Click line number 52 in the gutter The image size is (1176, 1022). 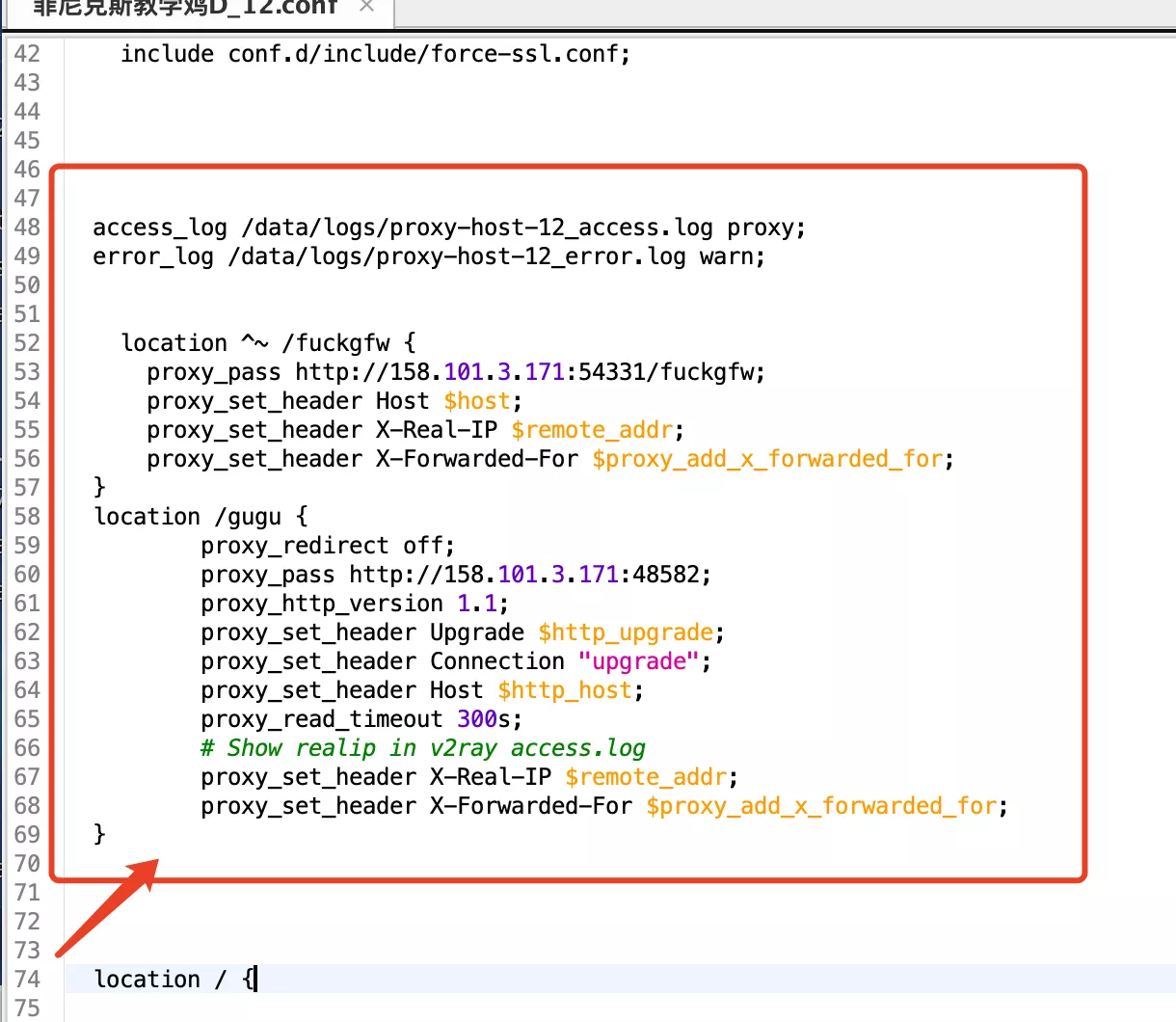point(27,343)
